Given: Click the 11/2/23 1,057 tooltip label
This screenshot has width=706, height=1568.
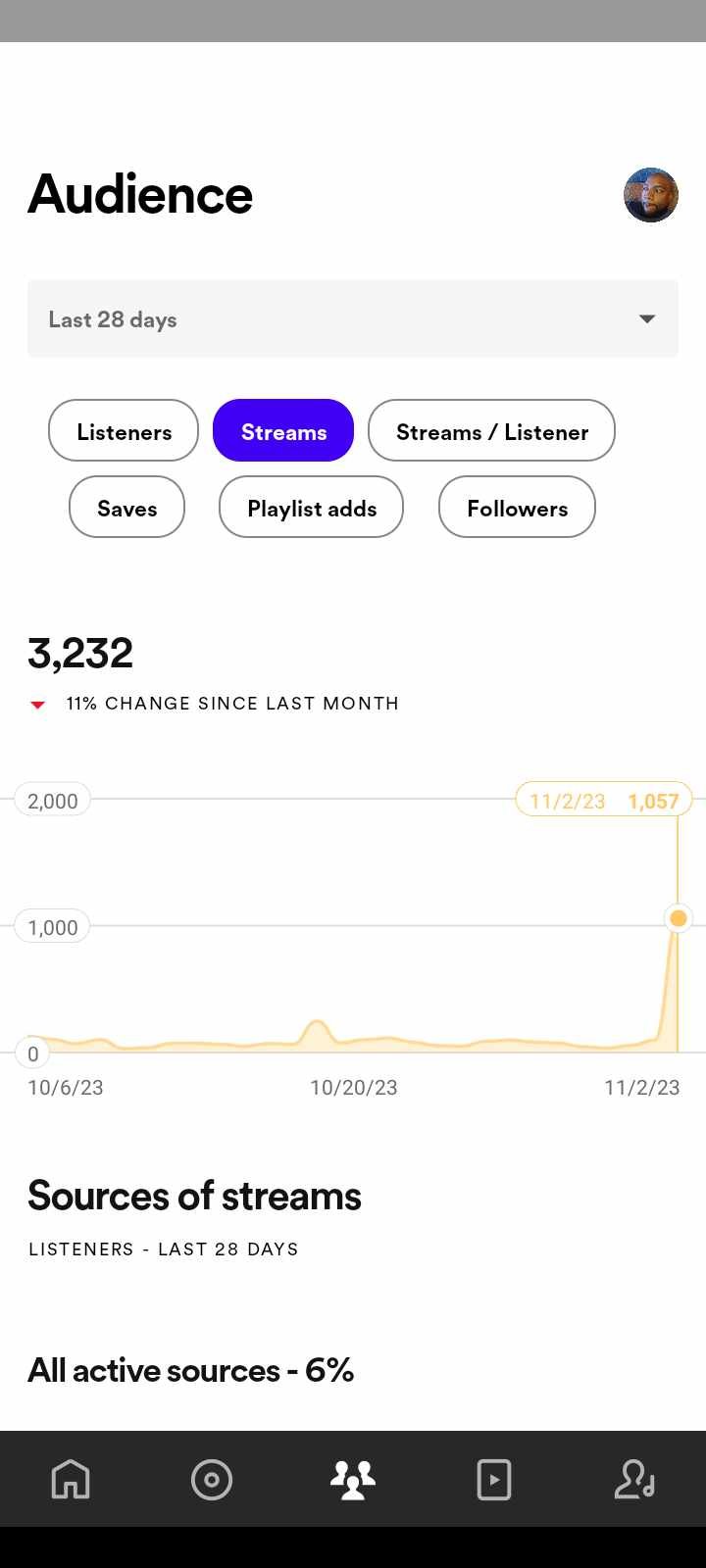Looking at the screenshot, I should [604, 801].
